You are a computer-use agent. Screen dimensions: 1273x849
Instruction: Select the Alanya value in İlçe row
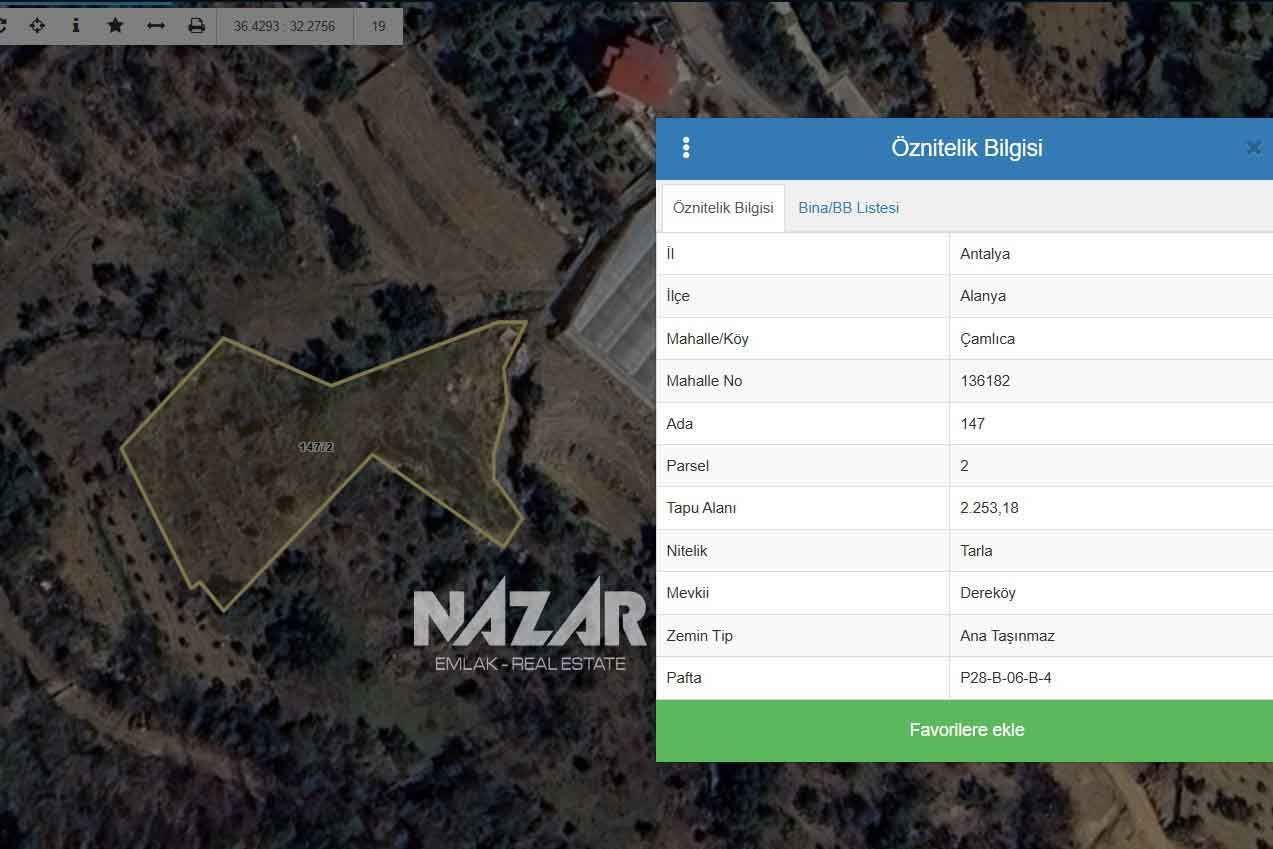coord(983,296)
